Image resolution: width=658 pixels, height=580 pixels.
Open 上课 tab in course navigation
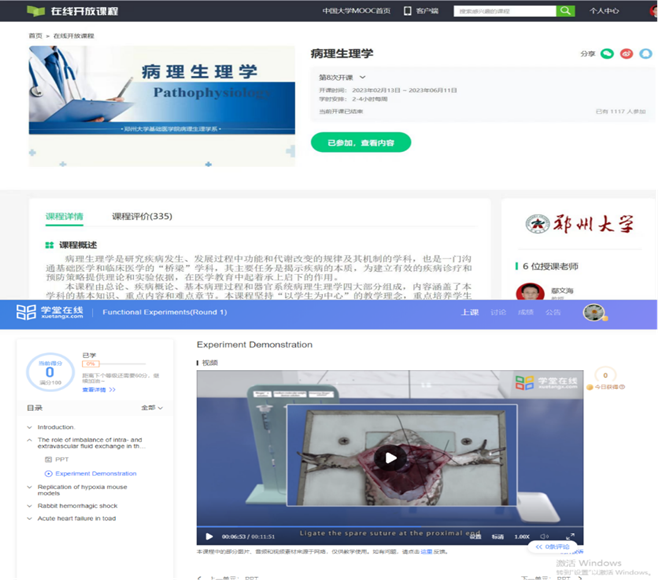(470, 312)
